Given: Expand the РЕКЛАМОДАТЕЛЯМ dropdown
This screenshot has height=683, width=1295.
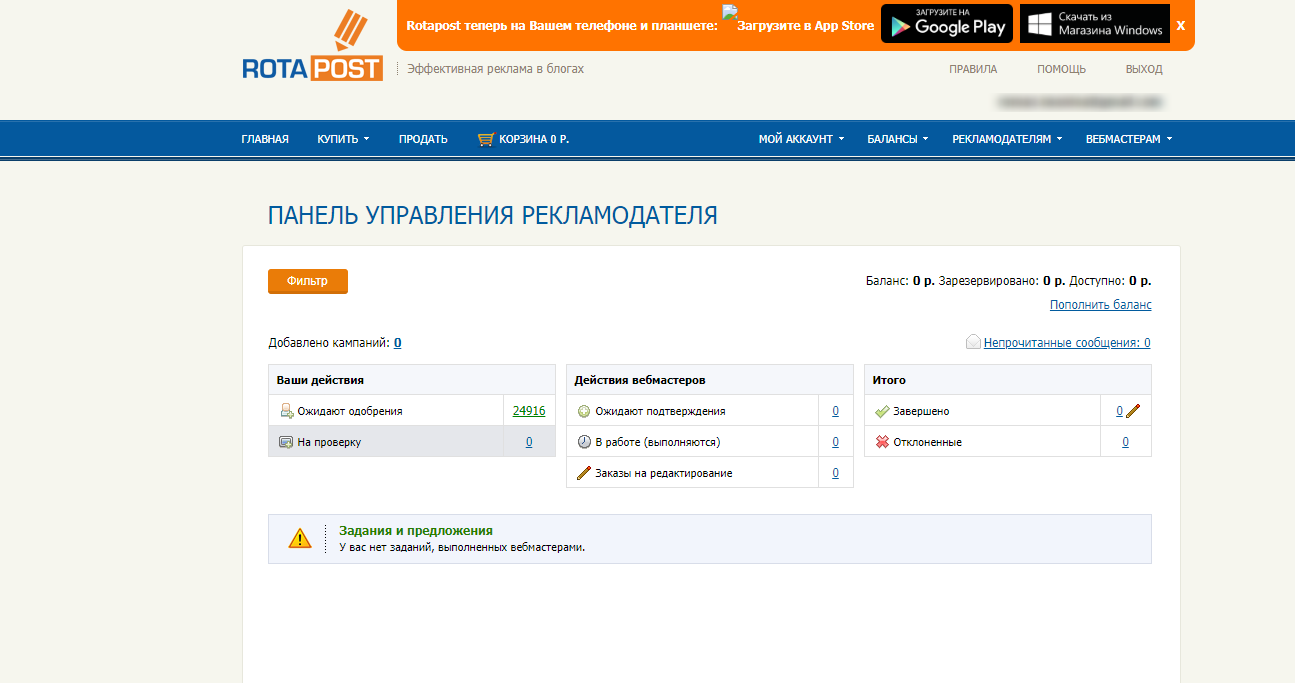Looking at the screenshot, I should [x=1001, y=138].
